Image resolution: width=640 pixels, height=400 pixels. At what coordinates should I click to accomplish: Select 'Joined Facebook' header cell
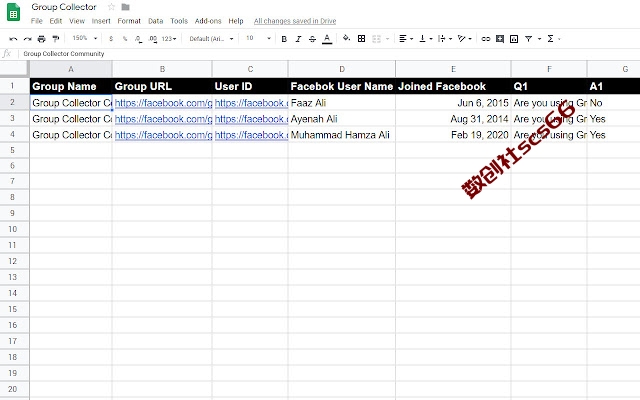pos(453,86)
